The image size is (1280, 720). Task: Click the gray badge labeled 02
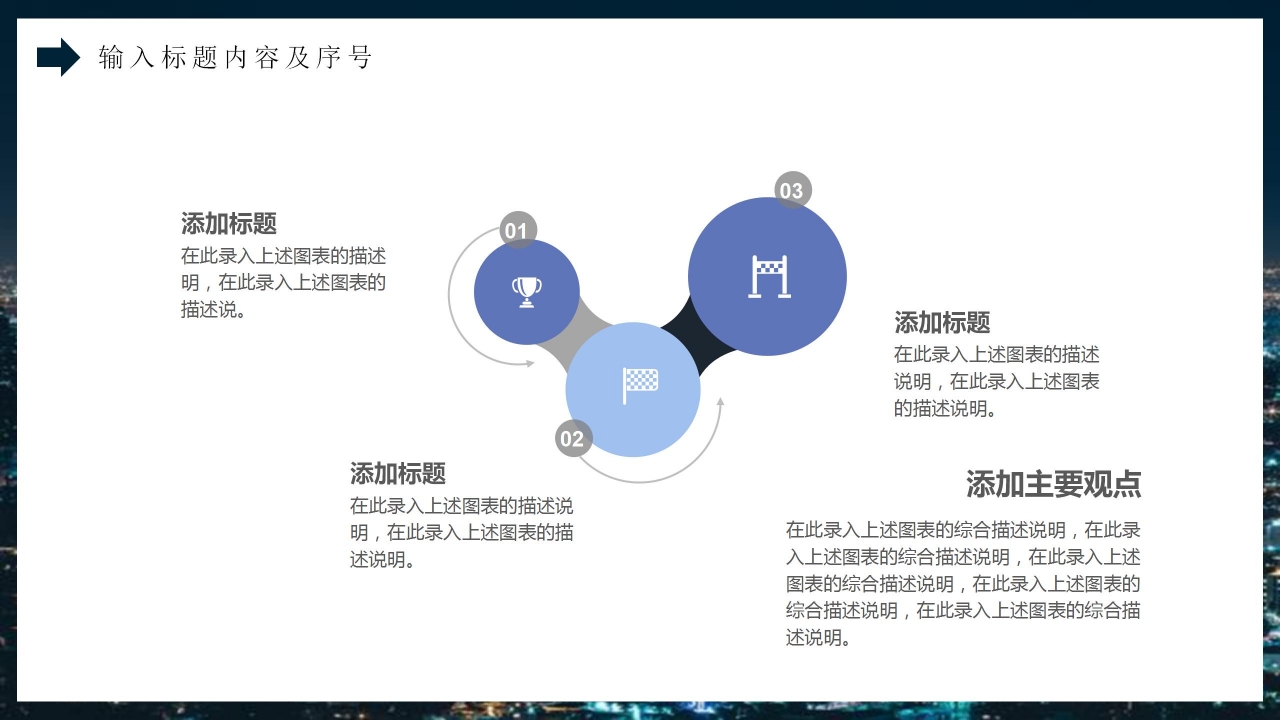pos(572,437)
